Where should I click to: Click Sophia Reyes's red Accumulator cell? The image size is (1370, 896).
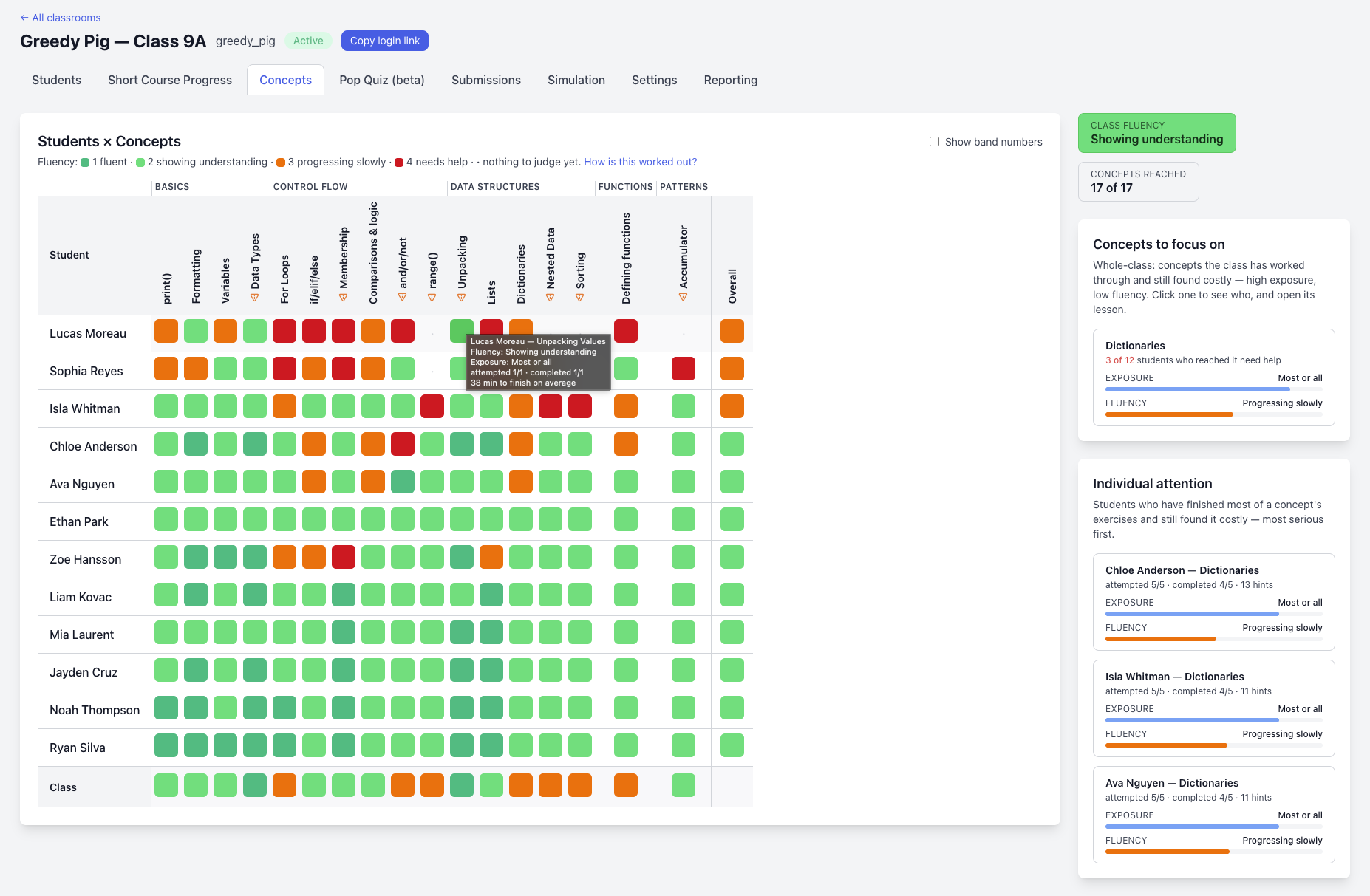pos(684,369)
